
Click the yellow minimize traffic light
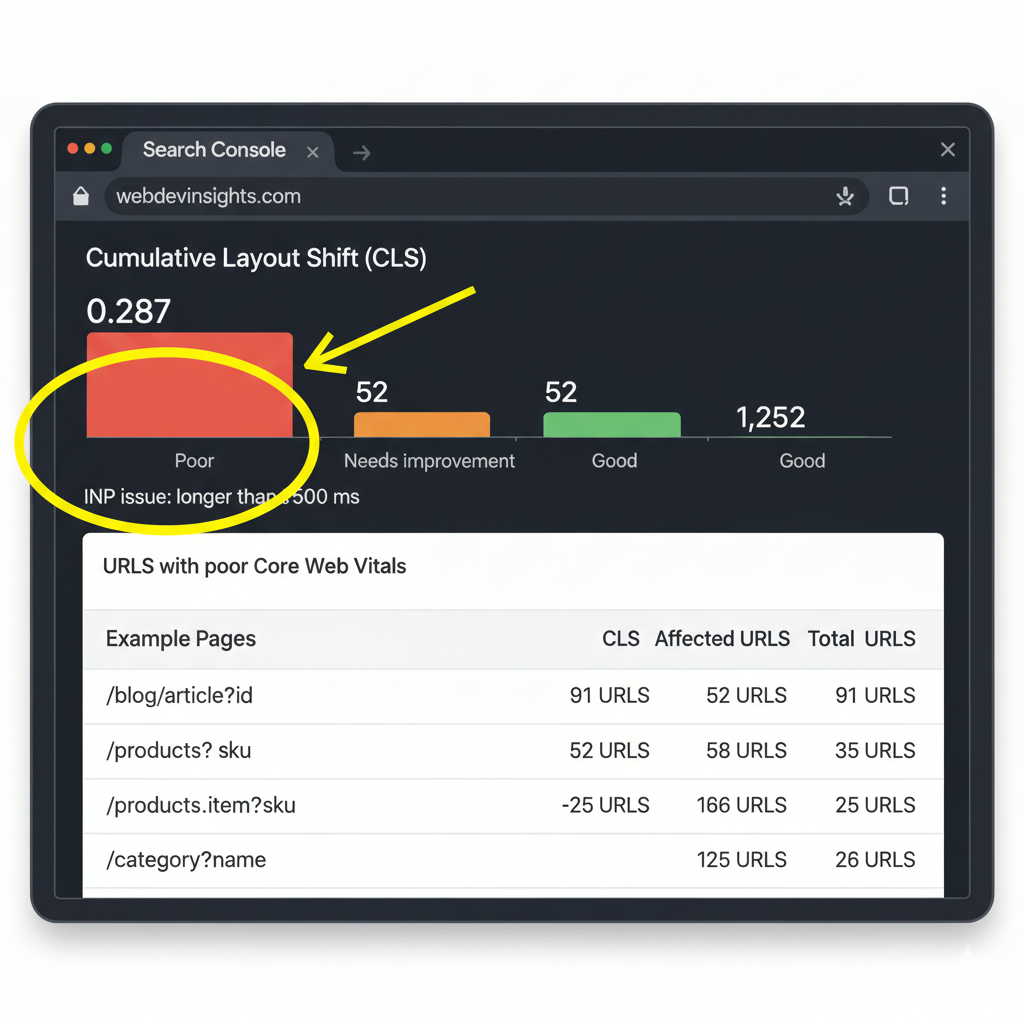tap(89, 148)
